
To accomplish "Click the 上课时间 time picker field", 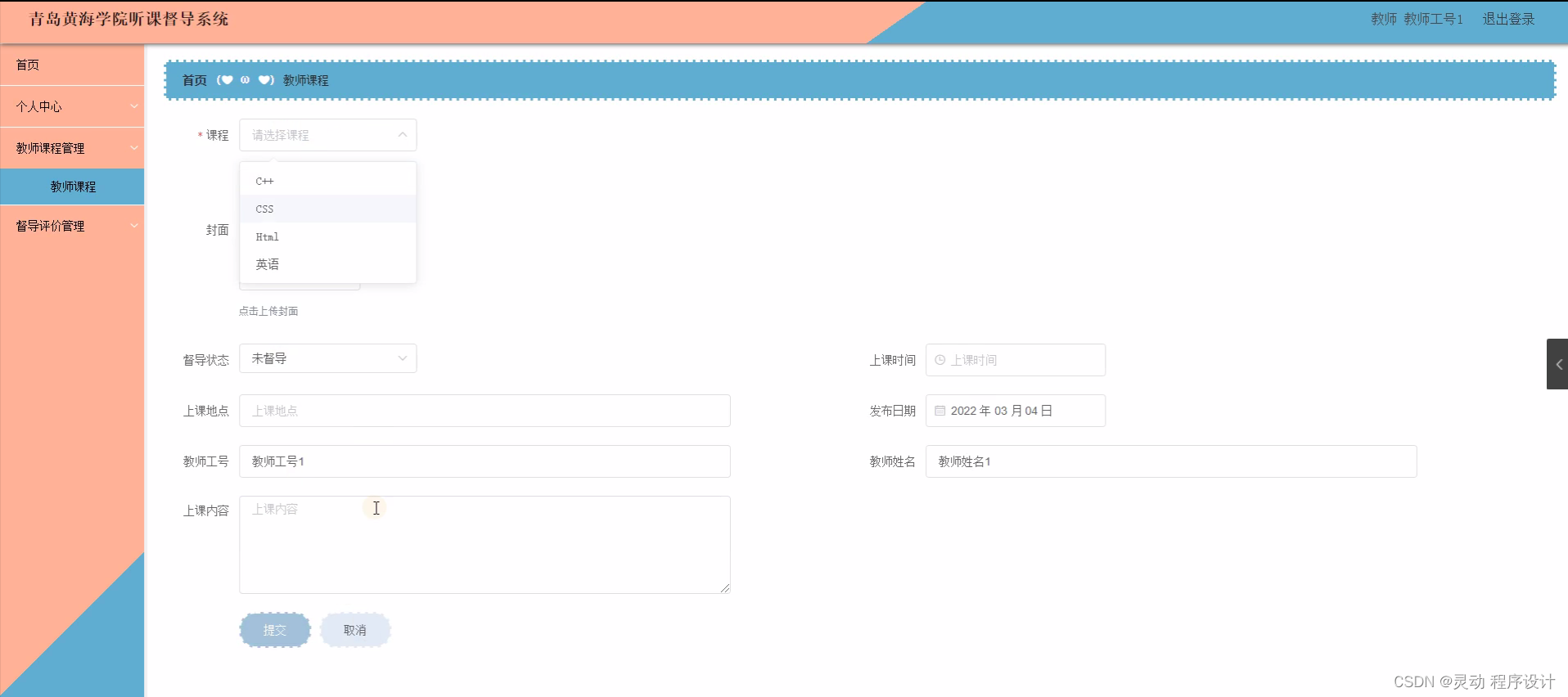I will tap(1015, 360).
